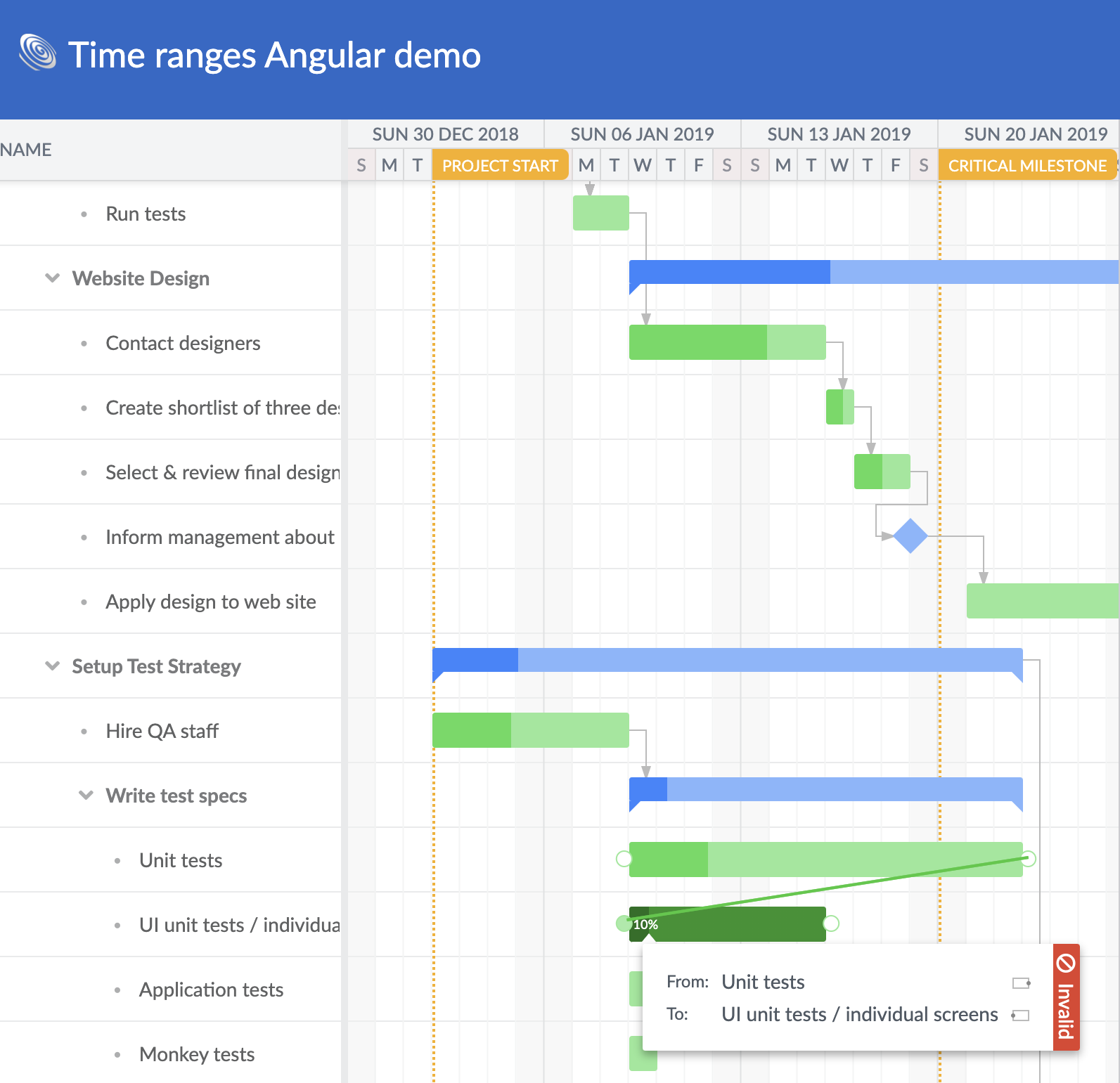Viewport: 1120px width, 1083px height.
Task: Click the Hire QA staff task bar
Action: coord(531,730)
